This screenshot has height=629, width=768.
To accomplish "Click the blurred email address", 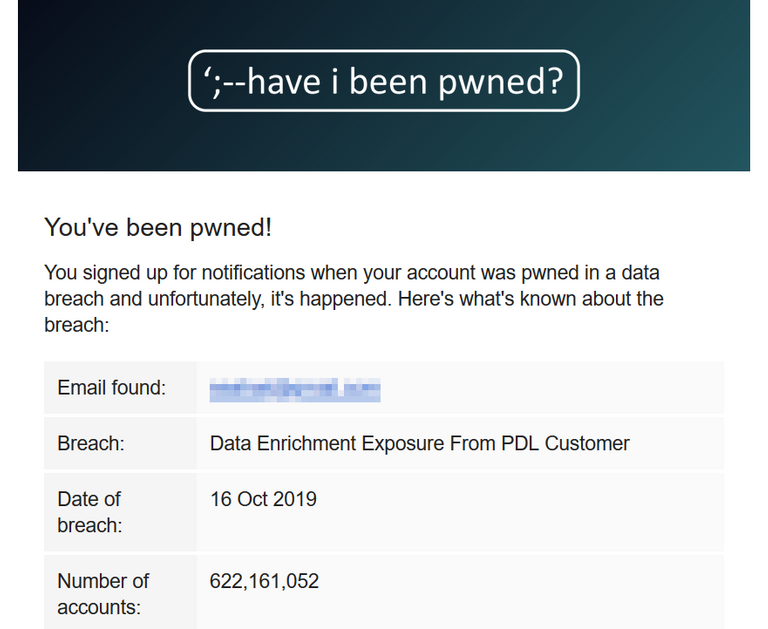I will [295, 390].
